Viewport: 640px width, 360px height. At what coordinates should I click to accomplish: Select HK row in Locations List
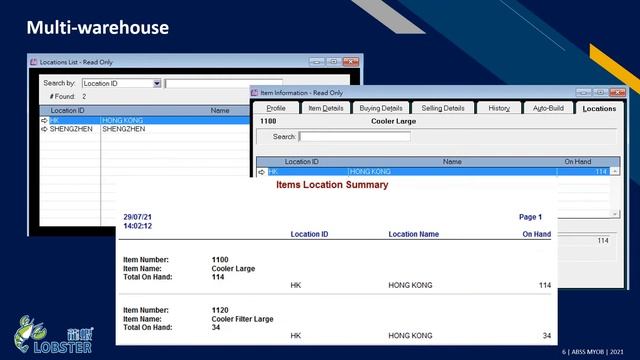click(145, 120)
